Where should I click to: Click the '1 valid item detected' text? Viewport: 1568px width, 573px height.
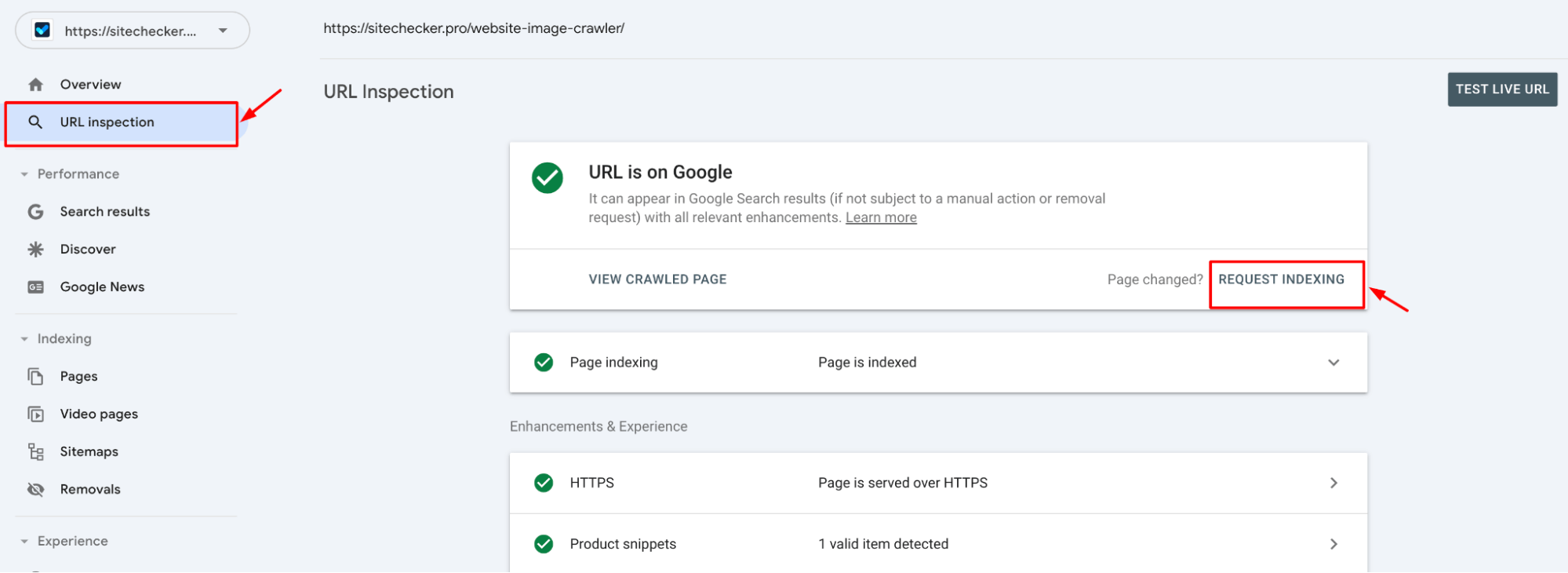point(883,544)
